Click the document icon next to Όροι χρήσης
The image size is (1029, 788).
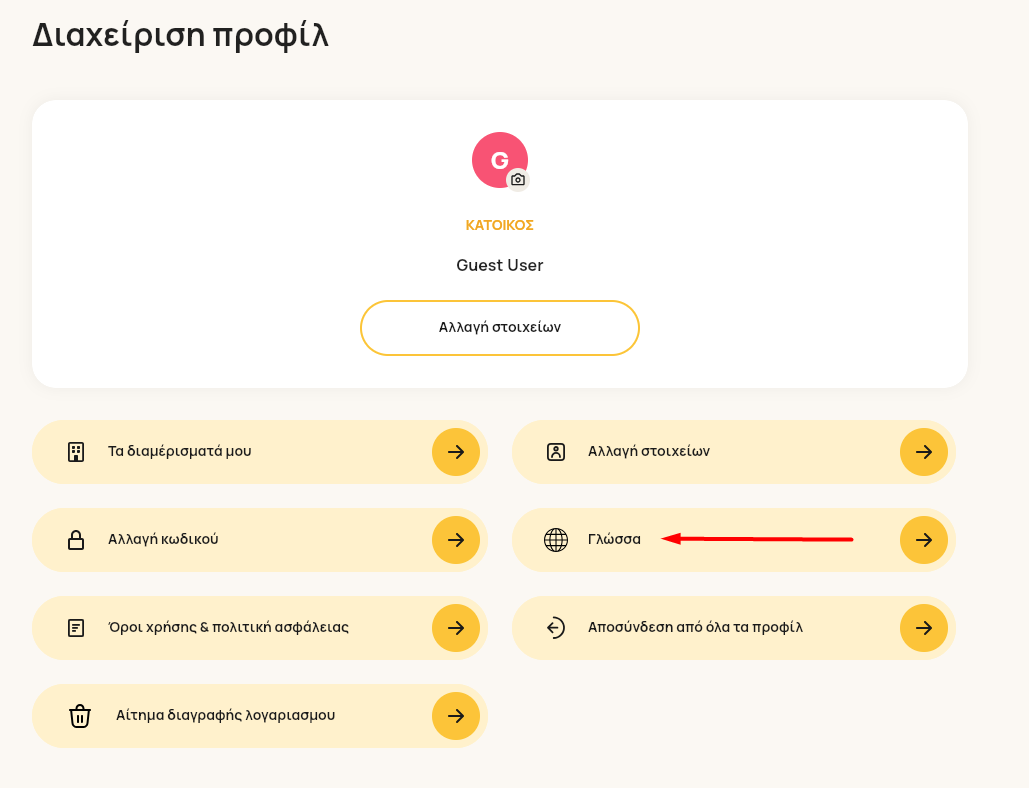[x=76, y=628]
